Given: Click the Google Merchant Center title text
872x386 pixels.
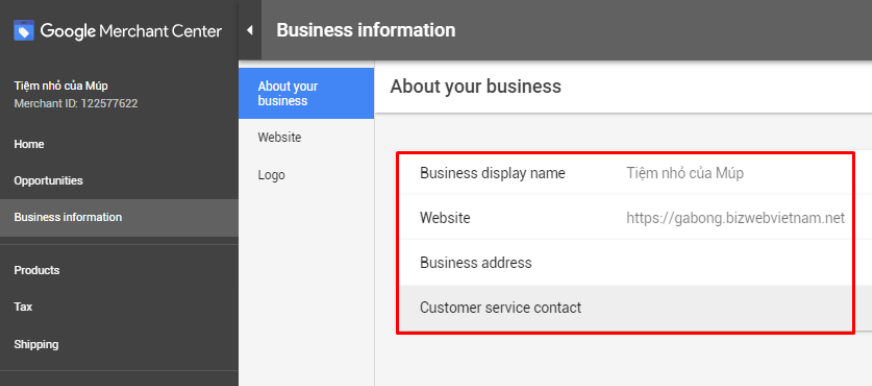Looking at the screenshot, I should tap(131, 31).
